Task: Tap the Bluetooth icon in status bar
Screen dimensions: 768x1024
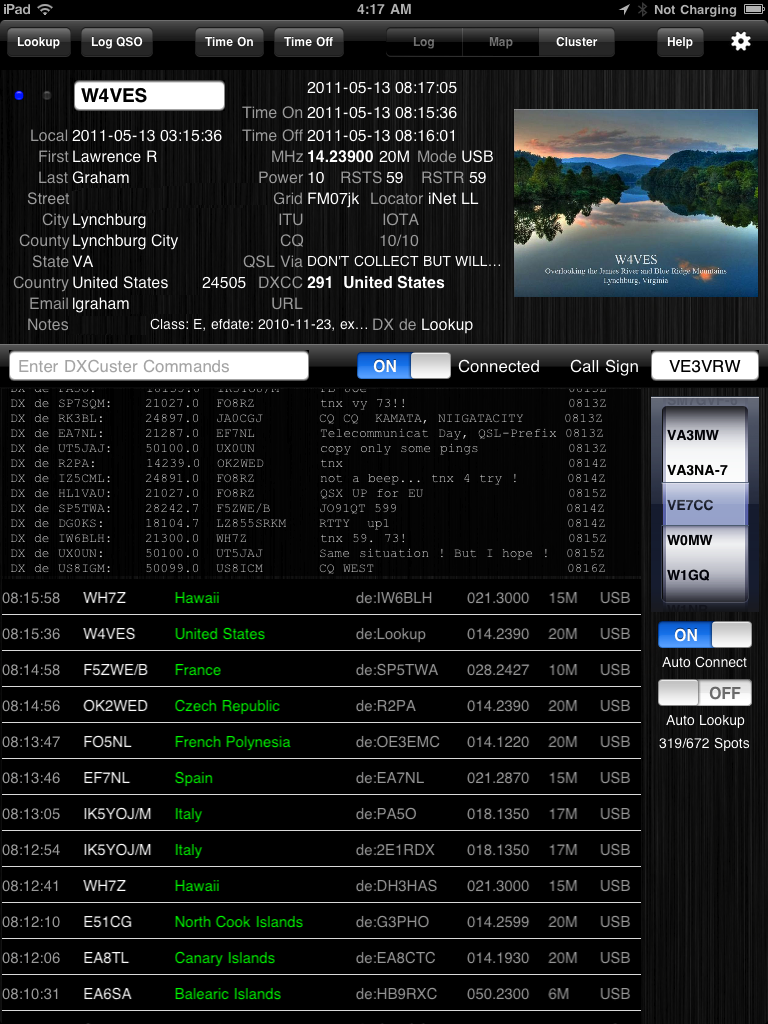Action: coord(640,9)
